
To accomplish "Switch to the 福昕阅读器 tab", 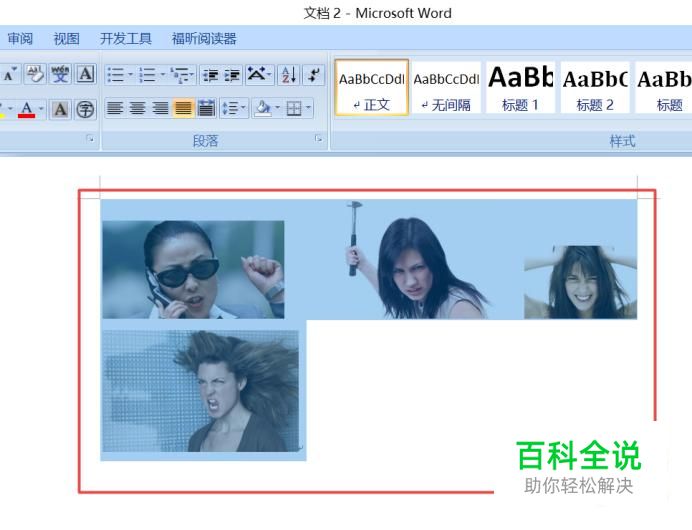I will pos(204,39).
